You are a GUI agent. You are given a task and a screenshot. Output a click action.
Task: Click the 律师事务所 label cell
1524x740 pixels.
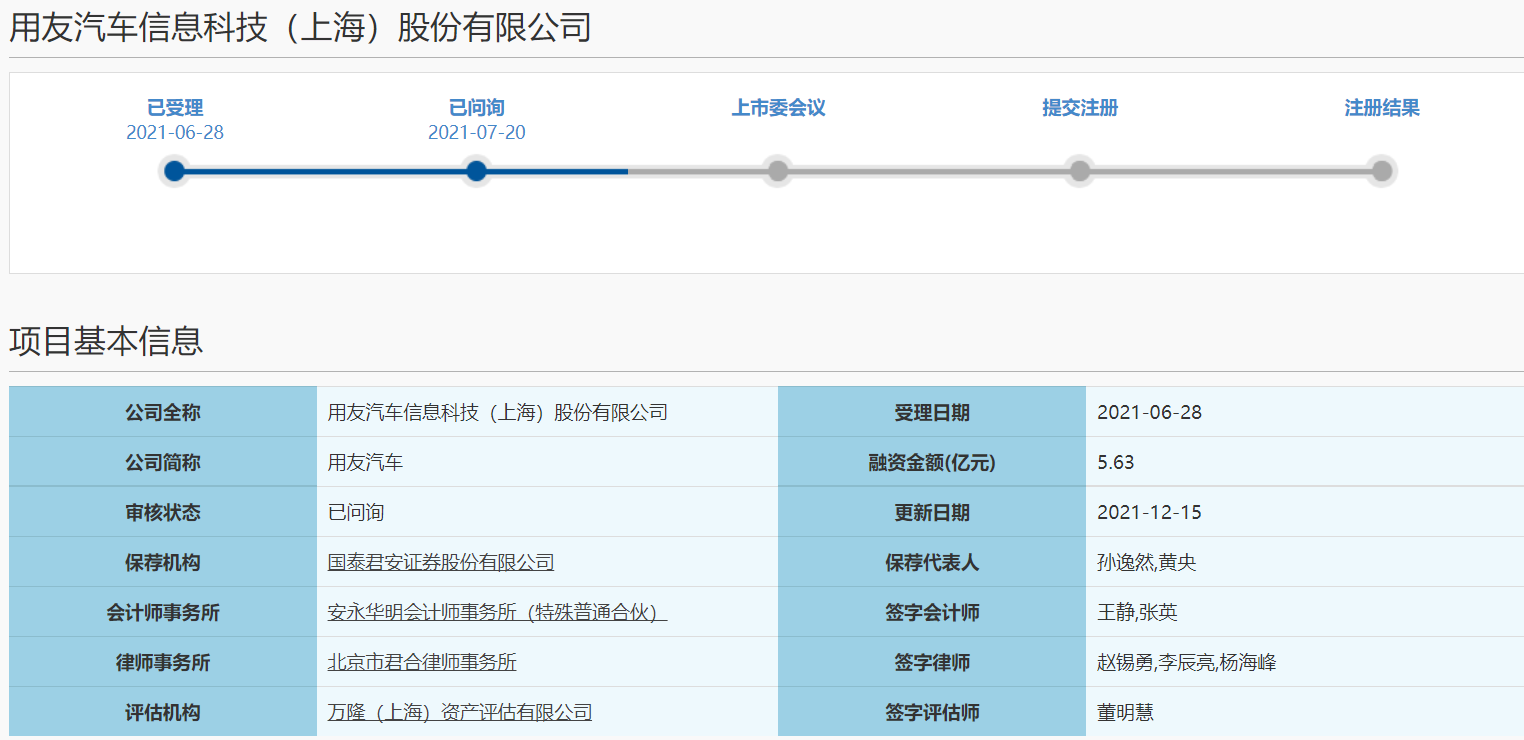pyautogui.click(x=163, y=662)
